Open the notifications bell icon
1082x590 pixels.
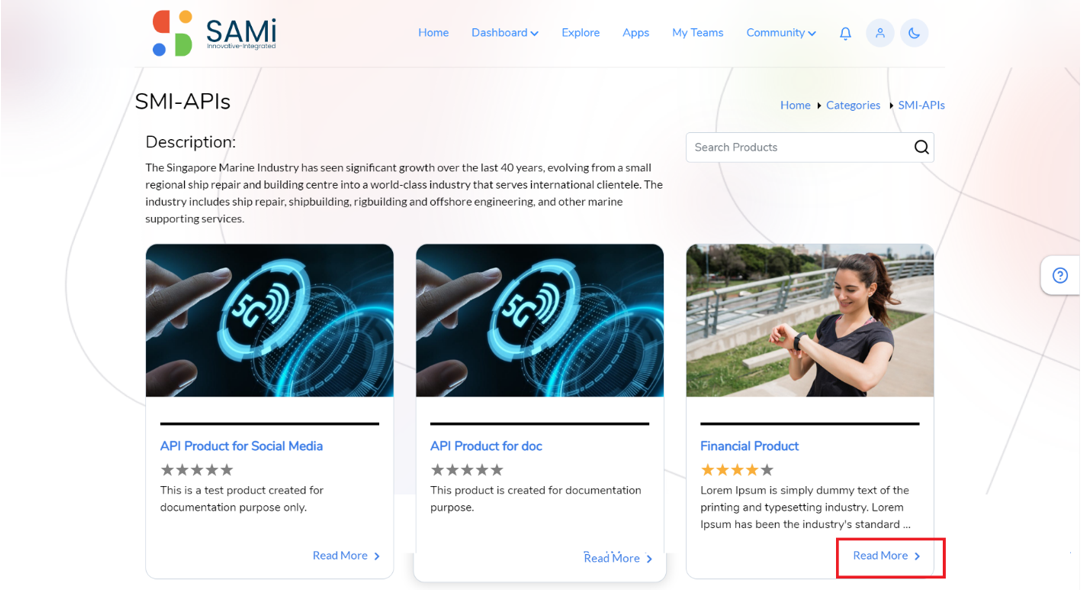[845, 33]
